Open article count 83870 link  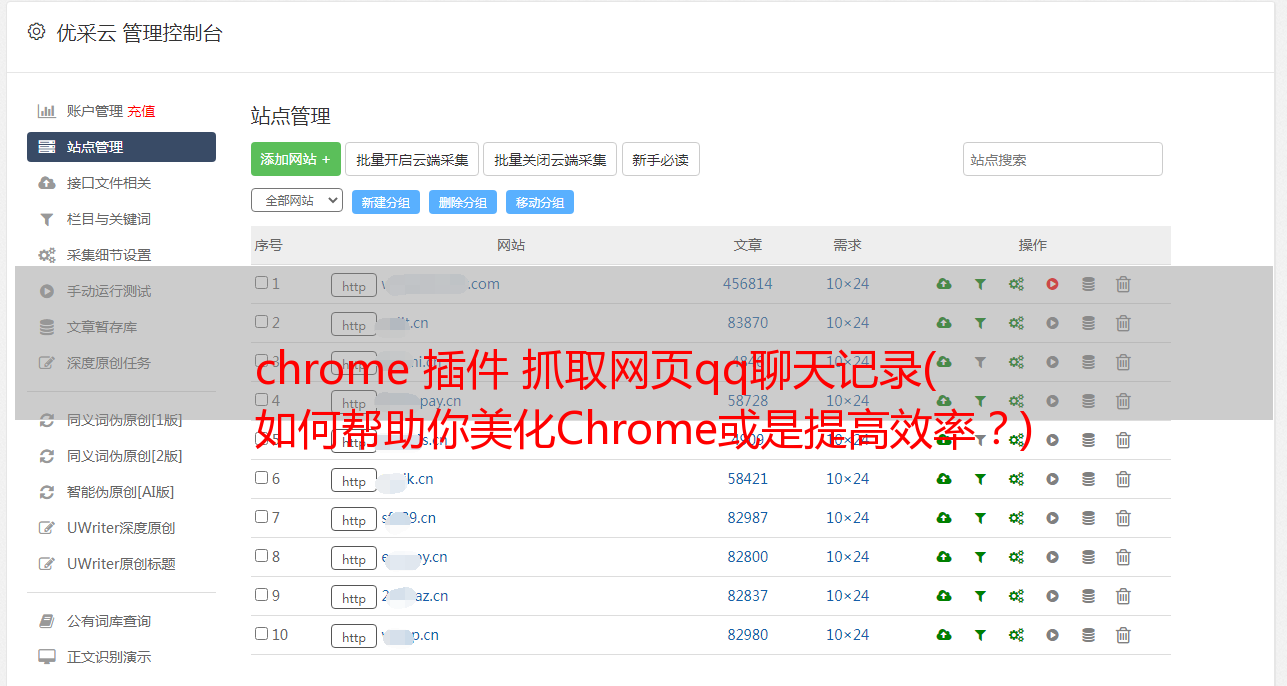(748, 323)
